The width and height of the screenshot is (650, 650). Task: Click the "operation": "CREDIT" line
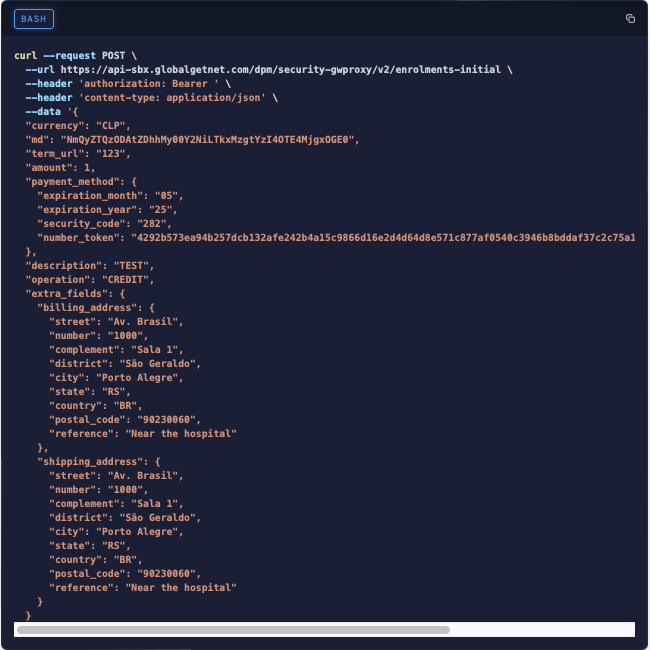pyautogui.click(x=90, y=280)
